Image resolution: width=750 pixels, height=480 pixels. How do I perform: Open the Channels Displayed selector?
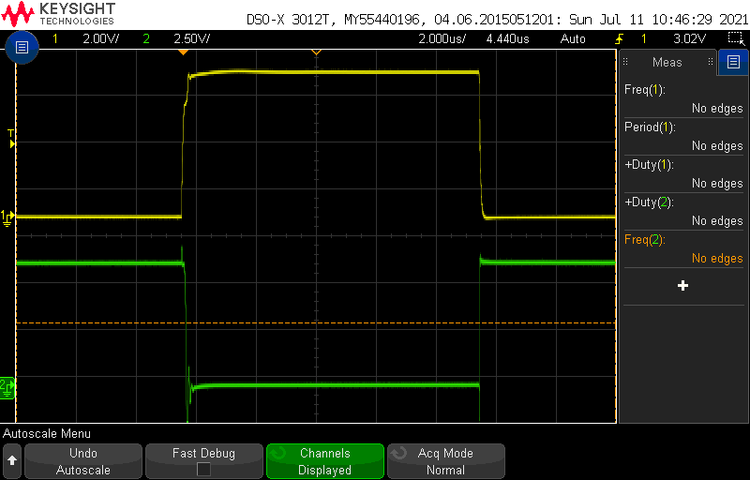325,461
